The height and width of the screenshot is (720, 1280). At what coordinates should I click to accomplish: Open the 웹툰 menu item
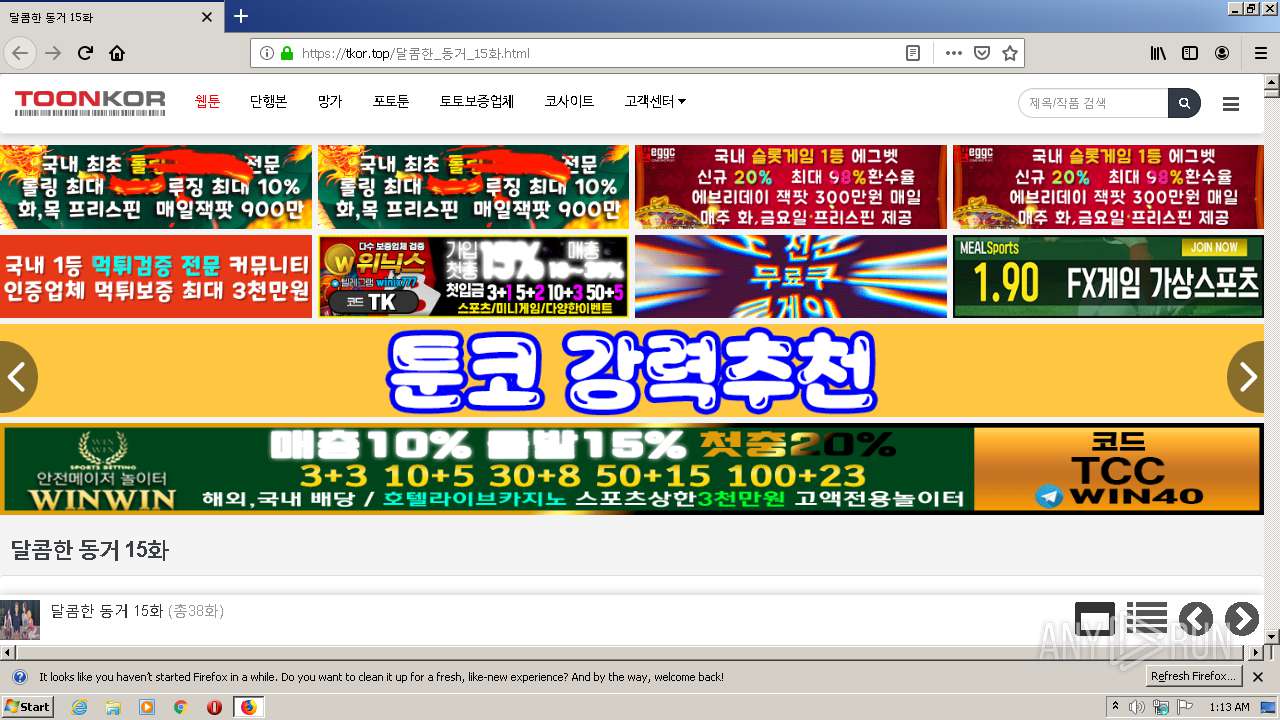(207, 102)
